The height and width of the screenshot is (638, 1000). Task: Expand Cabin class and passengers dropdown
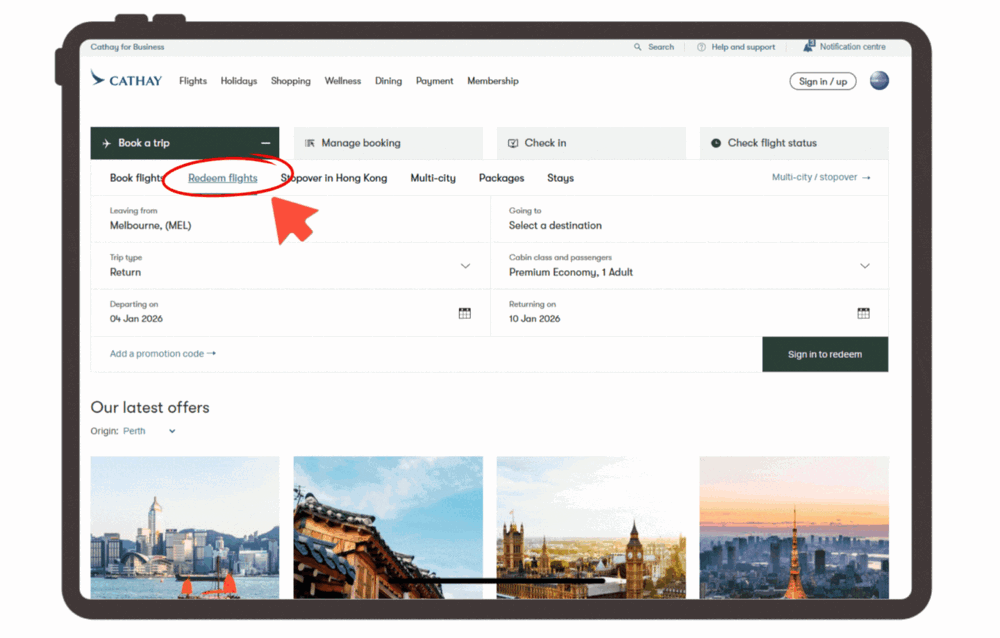pos(864,266)
